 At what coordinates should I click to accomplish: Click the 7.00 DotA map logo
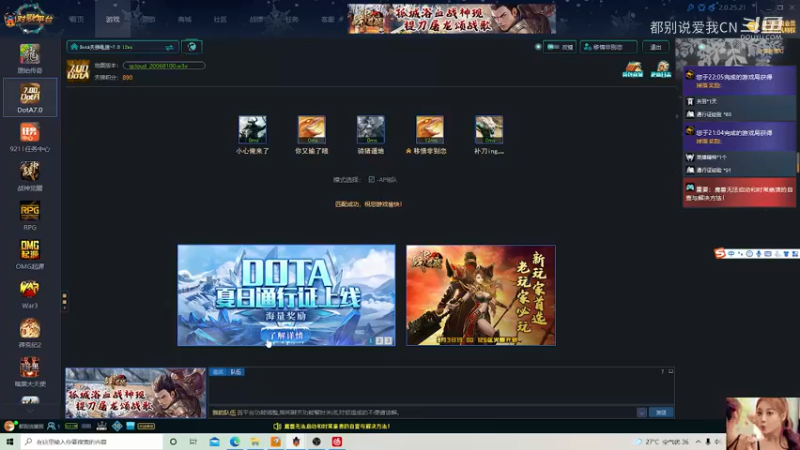pyautogui.click(x=78, y=70)
